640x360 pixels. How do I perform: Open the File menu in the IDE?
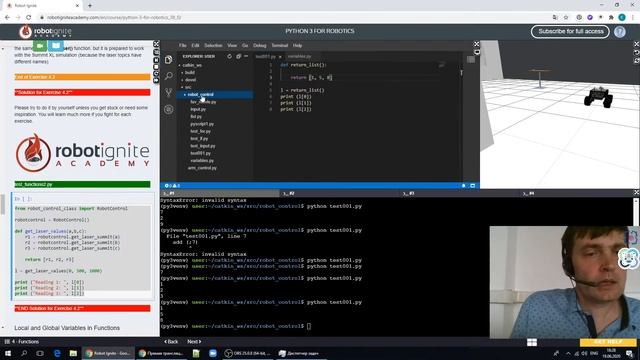point(182,45)
